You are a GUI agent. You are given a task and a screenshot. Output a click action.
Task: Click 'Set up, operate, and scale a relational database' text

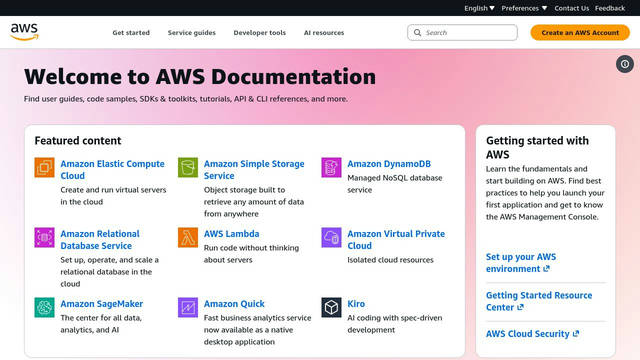tap(109, 272)
